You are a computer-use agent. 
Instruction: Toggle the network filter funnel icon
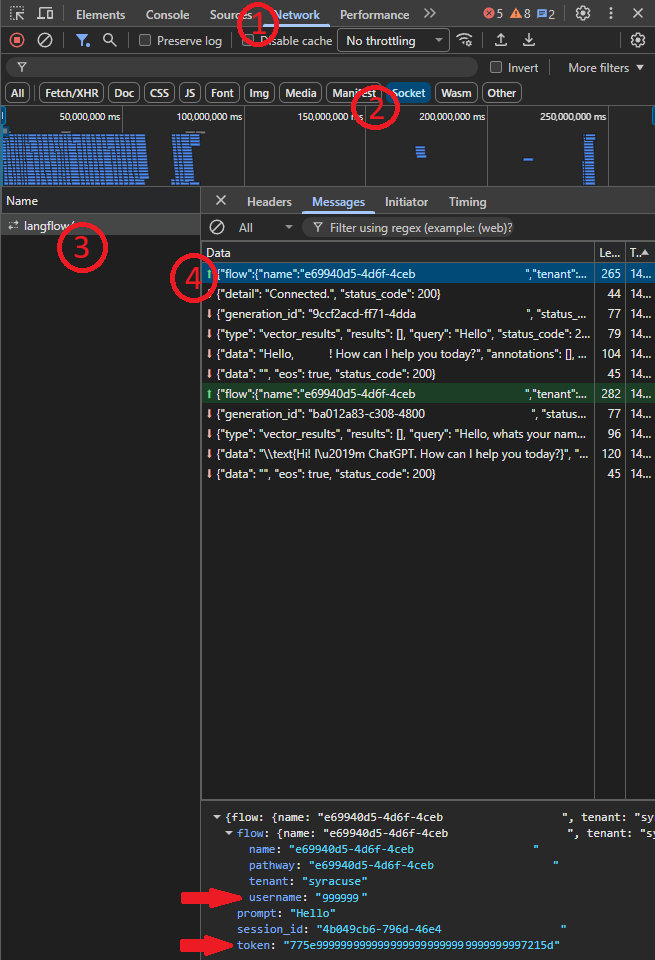click(82, 40)
